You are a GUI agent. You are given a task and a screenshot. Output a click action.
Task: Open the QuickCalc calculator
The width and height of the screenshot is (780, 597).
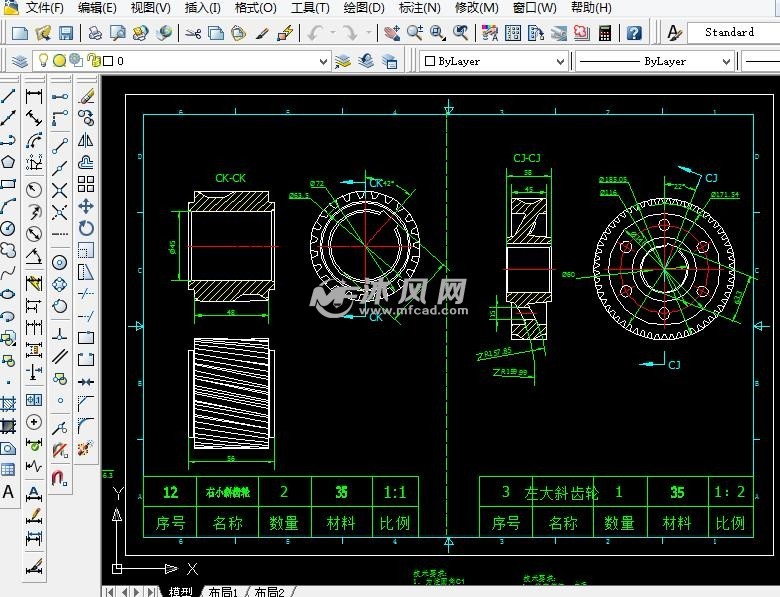605,33
